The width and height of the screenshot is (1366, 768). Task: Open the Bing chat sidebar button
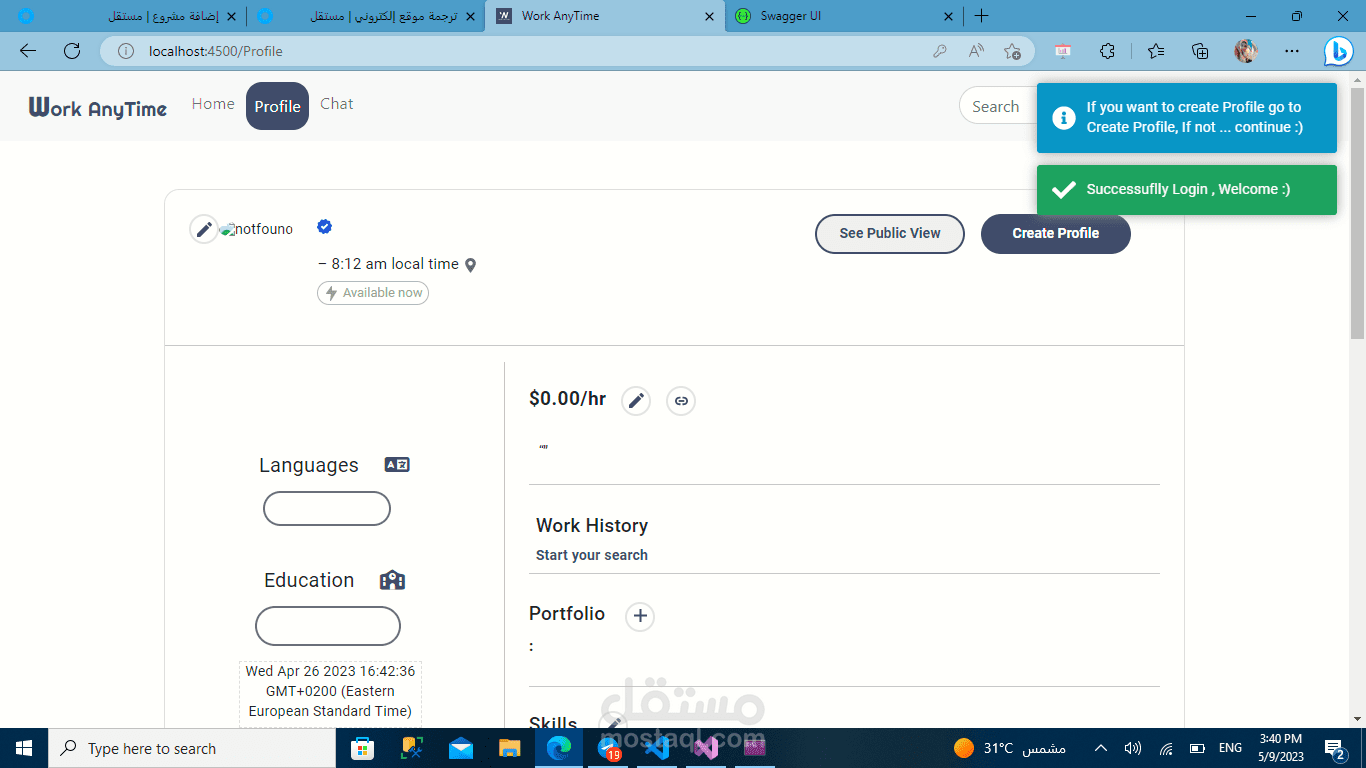coord(1339,51)
